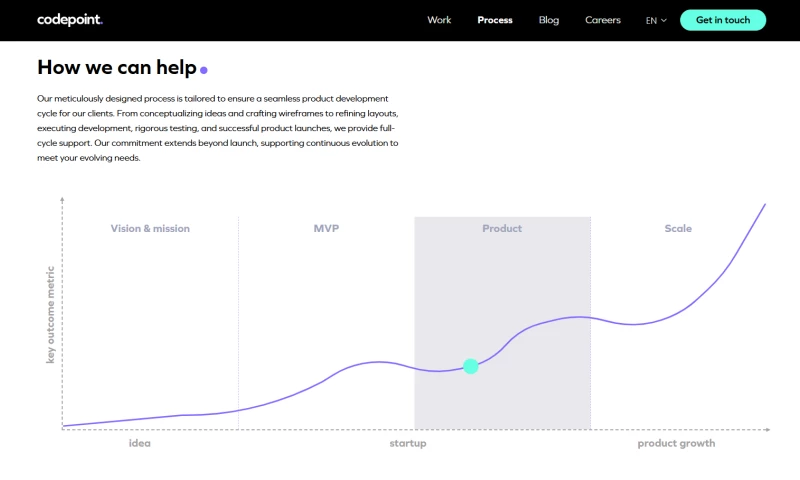The height and width of the screenshot is (480, 800).
Task: Click the upward arrow of vertical axis
Action: coord(63,200)
